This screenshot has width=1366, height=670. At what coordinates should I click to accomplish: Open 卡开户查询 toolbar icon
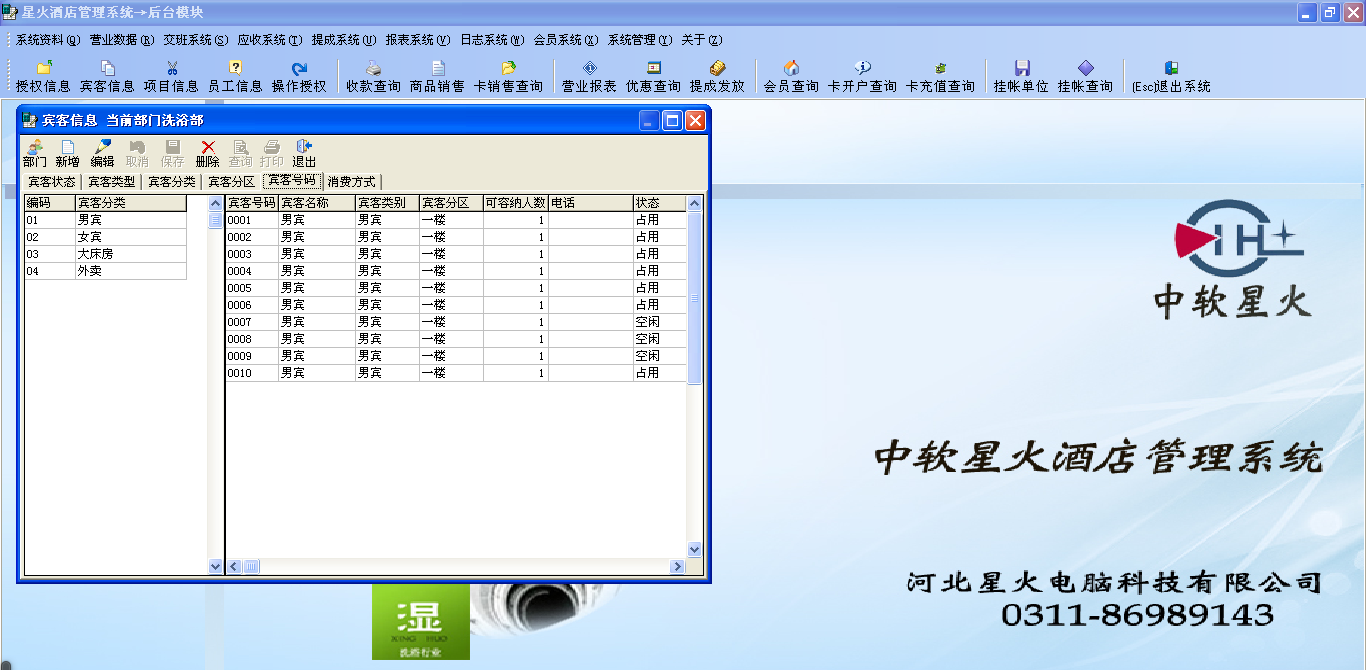(x=862, y=77)
